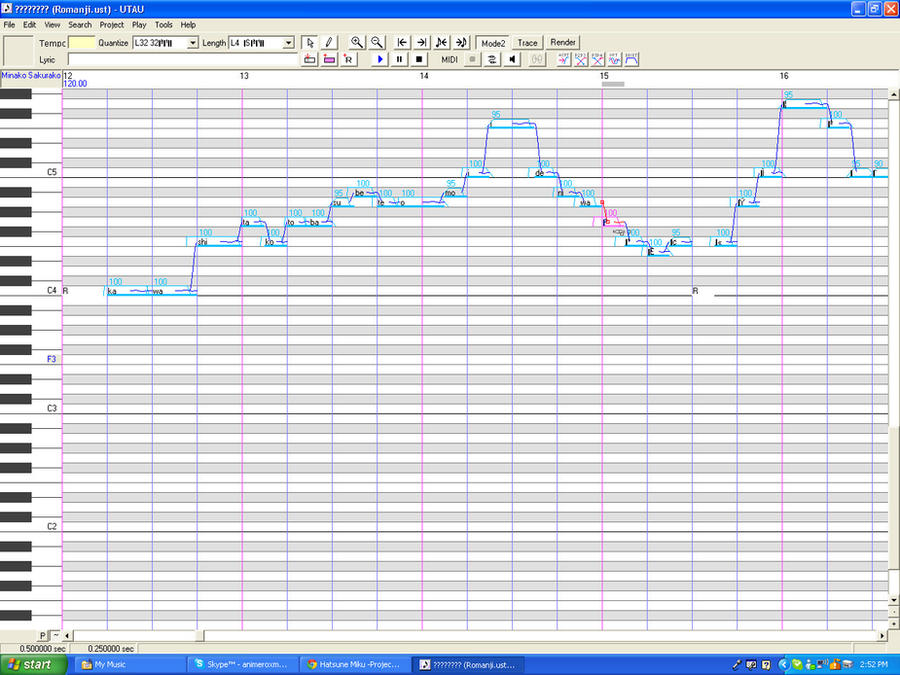
Task: Switch to Hatsune Miku Chrome taskbar window
Action: tap(354, 665)
